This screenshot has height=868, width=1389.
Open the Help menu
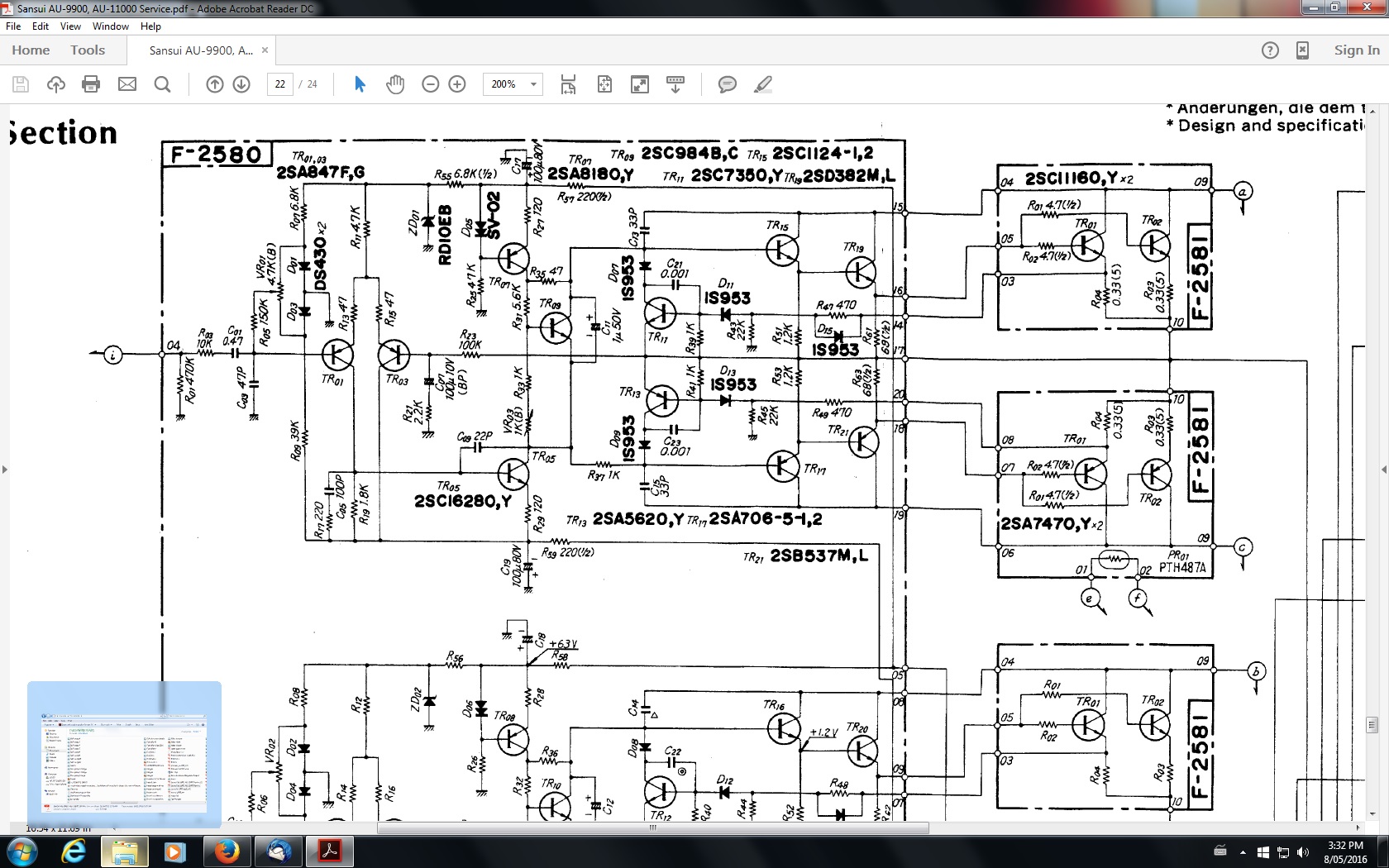point(150,26)
